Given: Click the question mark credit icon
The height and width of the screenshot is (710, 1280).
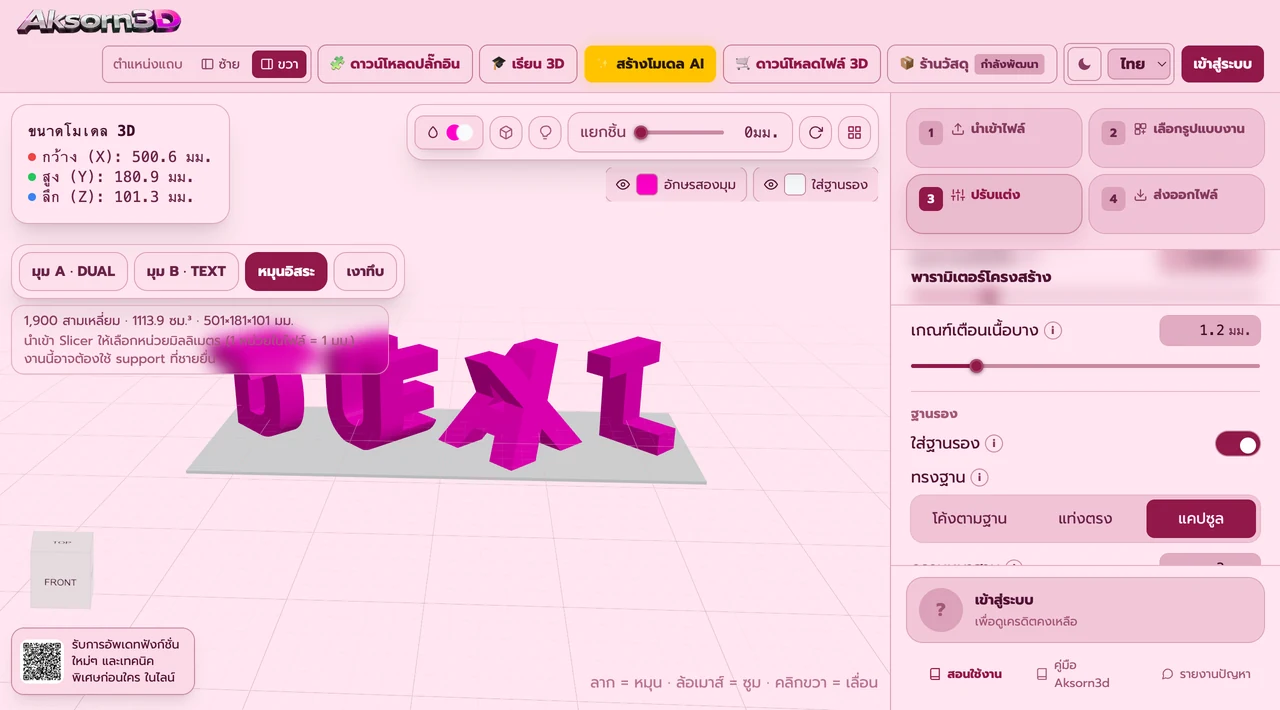Looking at the screenshot, I should coord(941,610).
